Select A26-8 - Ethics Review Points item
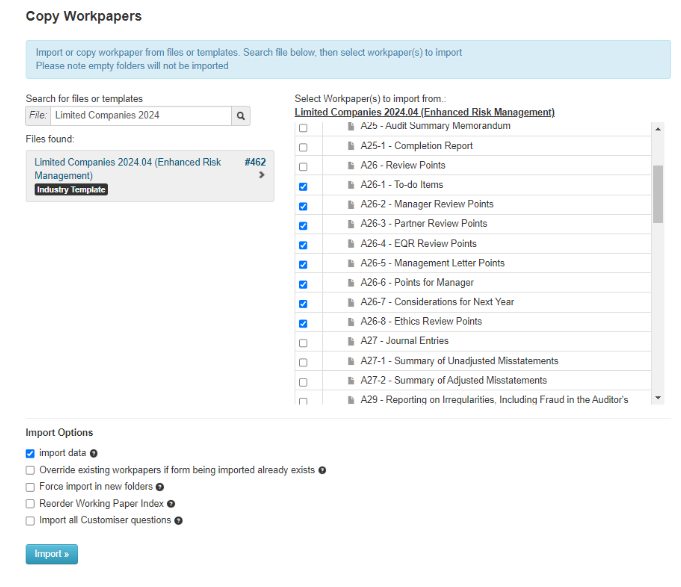 pos(421,322)
